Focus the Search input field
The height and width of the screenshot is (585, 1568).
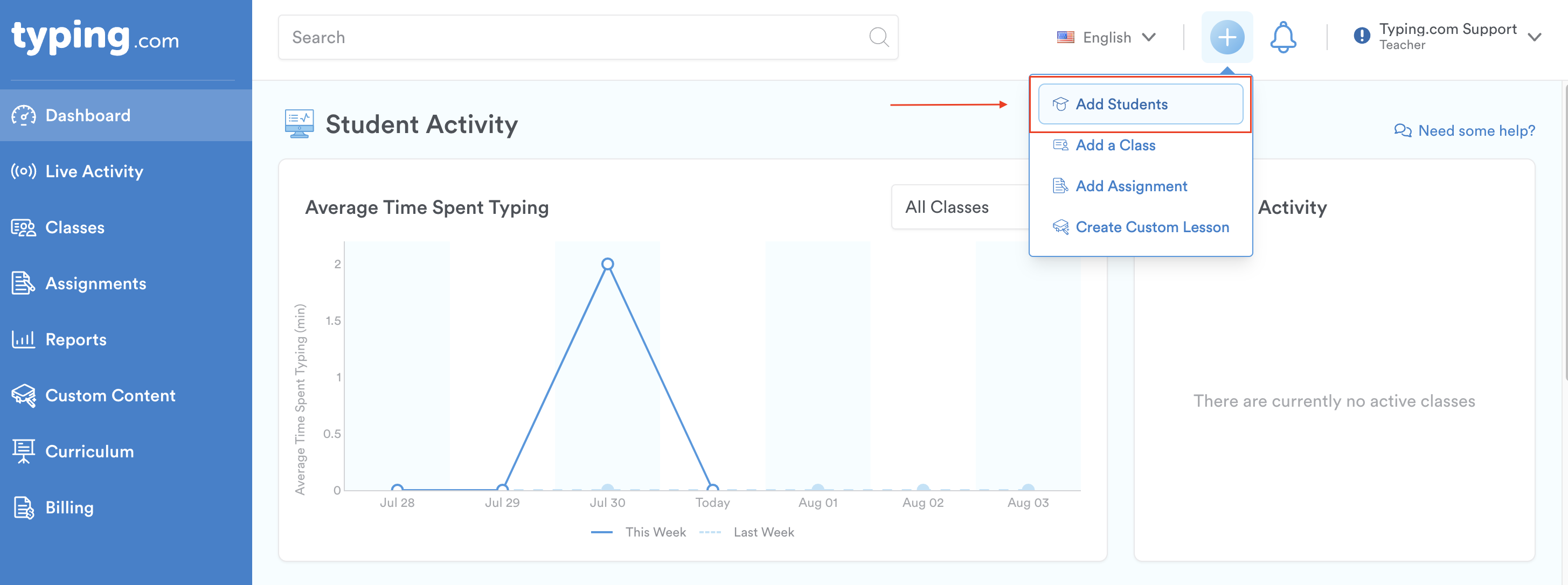coord(572,37)
